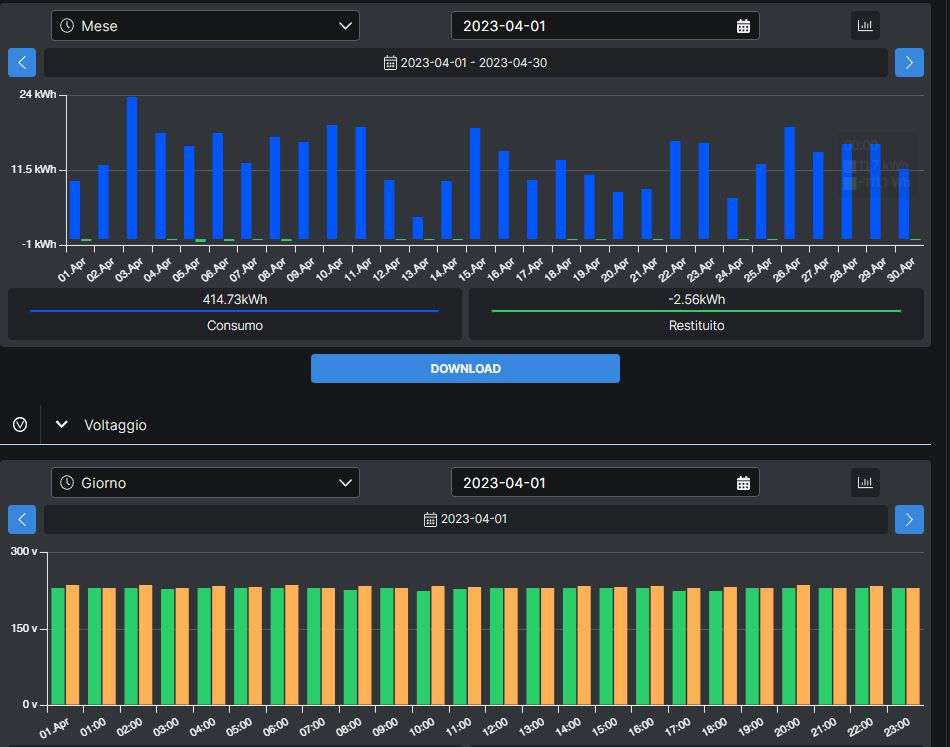This screenshot has height=747, width=950.
Task: Open the Giorno period dropdown
Action: pos(205,483)
